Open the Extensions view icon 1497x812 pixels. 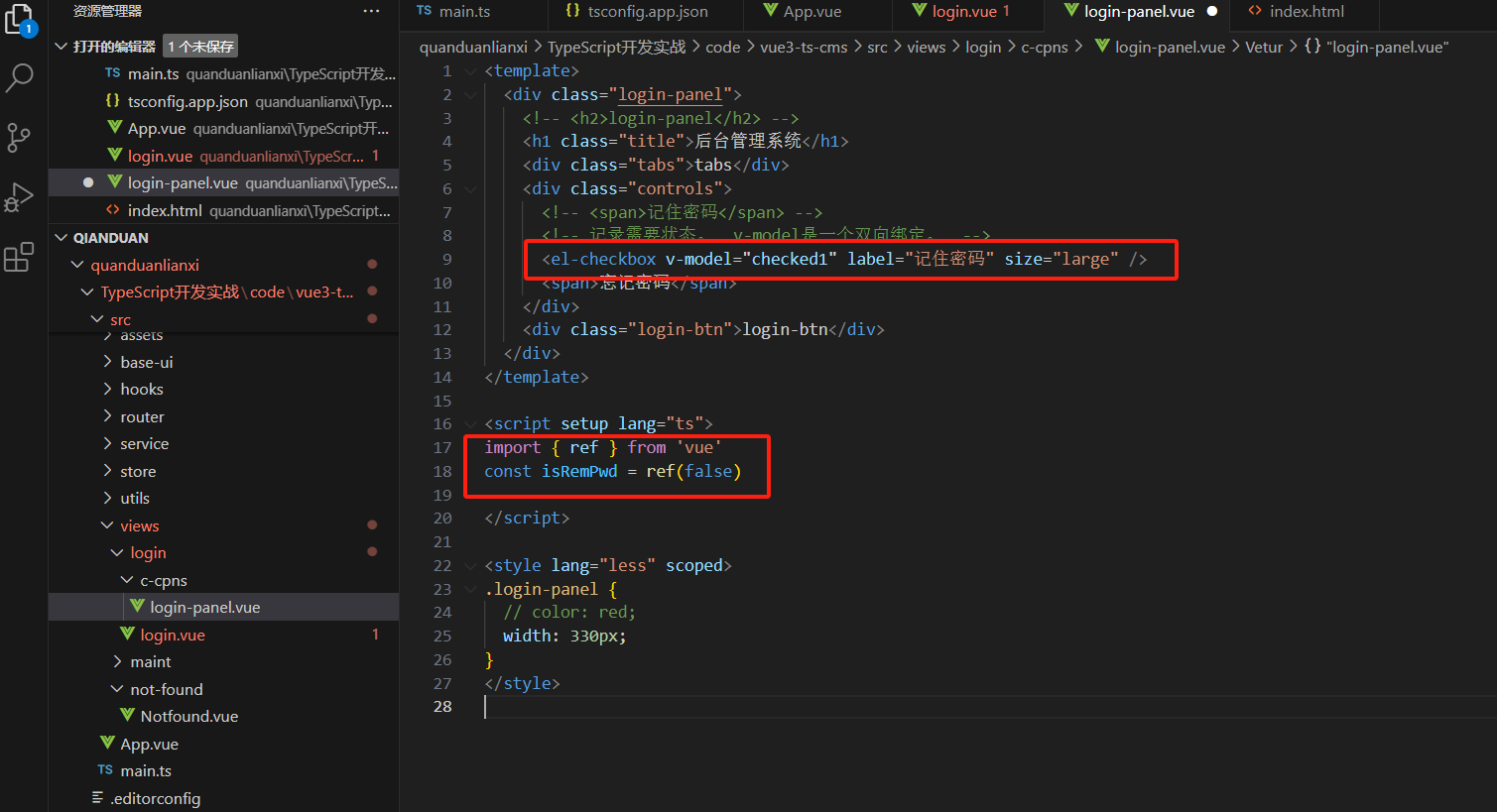pos(19,258)
